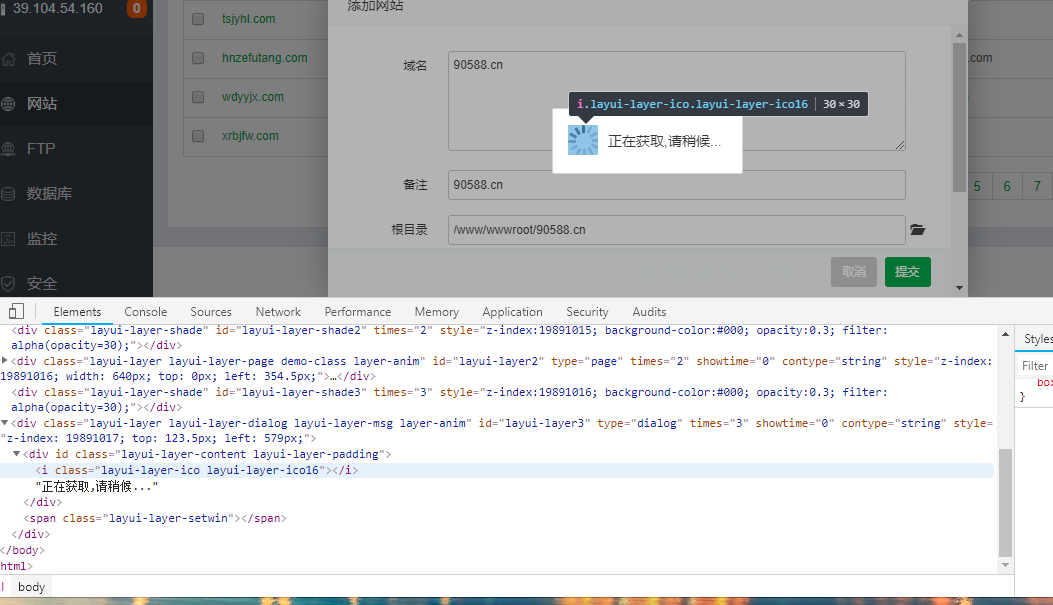1053x605 pixels.
Task: Open the hnzefutang.com site link
Action: click(265, 58)
